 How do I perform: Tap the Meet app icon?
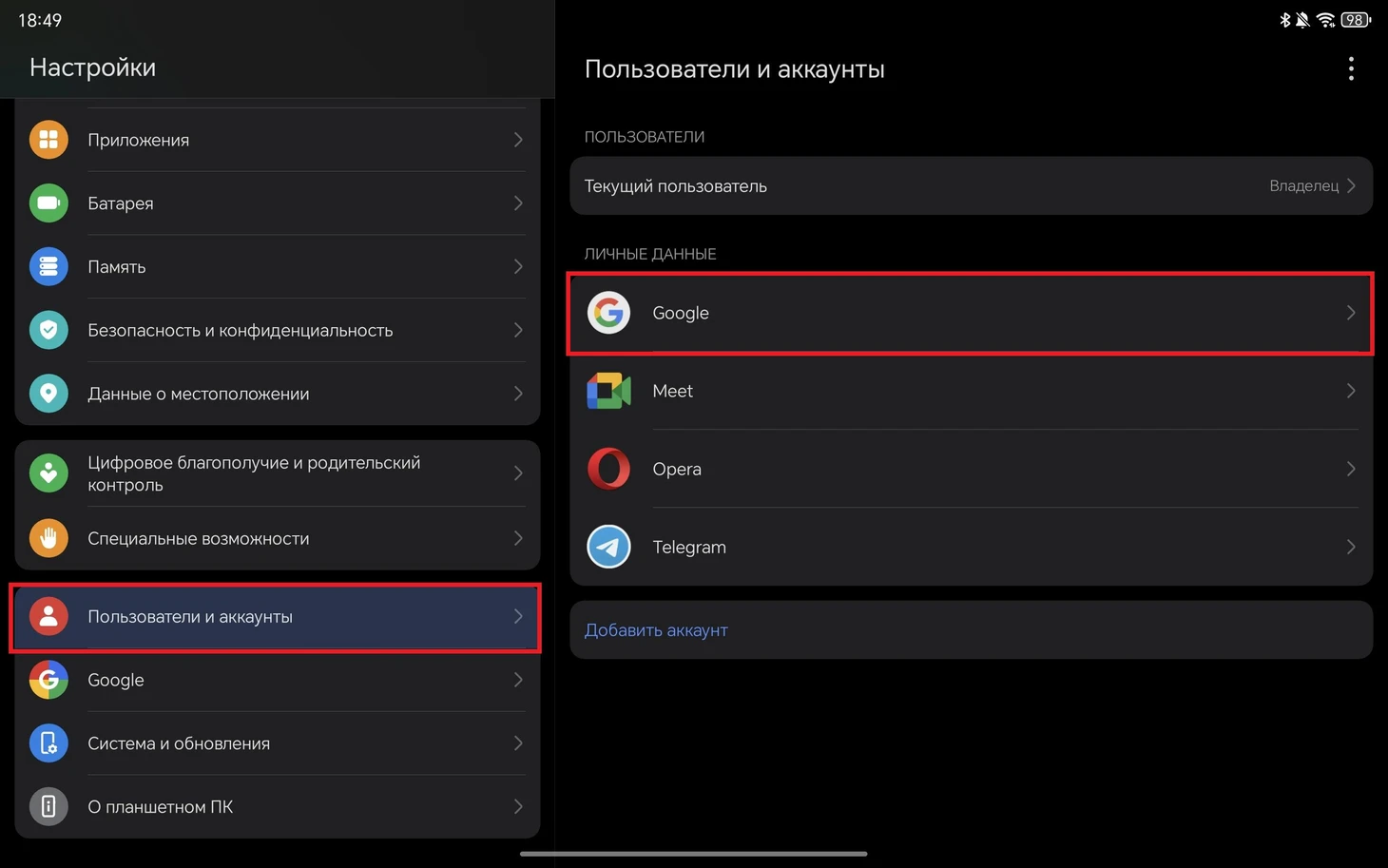[608, 391]
